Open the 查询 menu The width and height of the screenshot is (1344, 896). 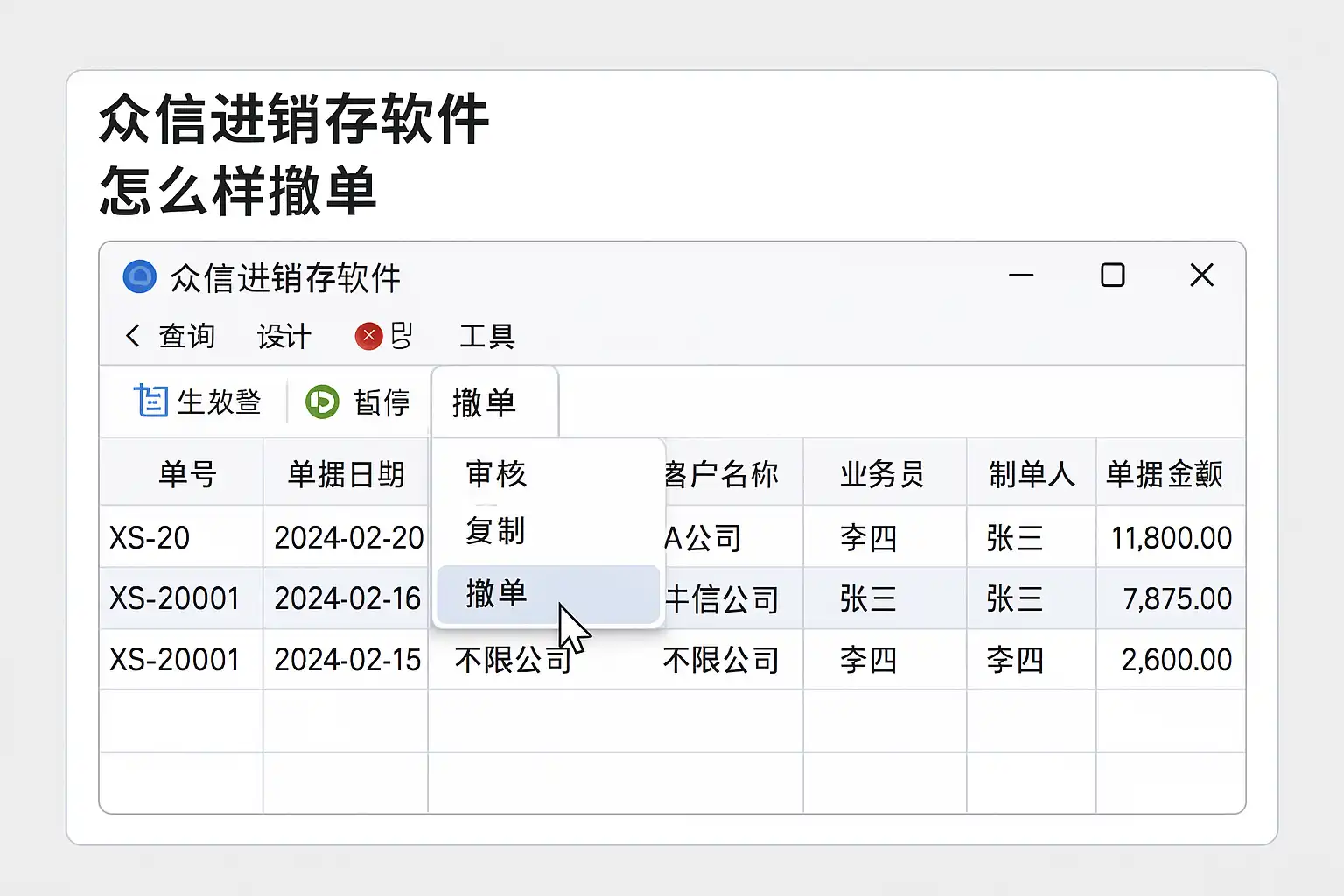click(187, 336)
